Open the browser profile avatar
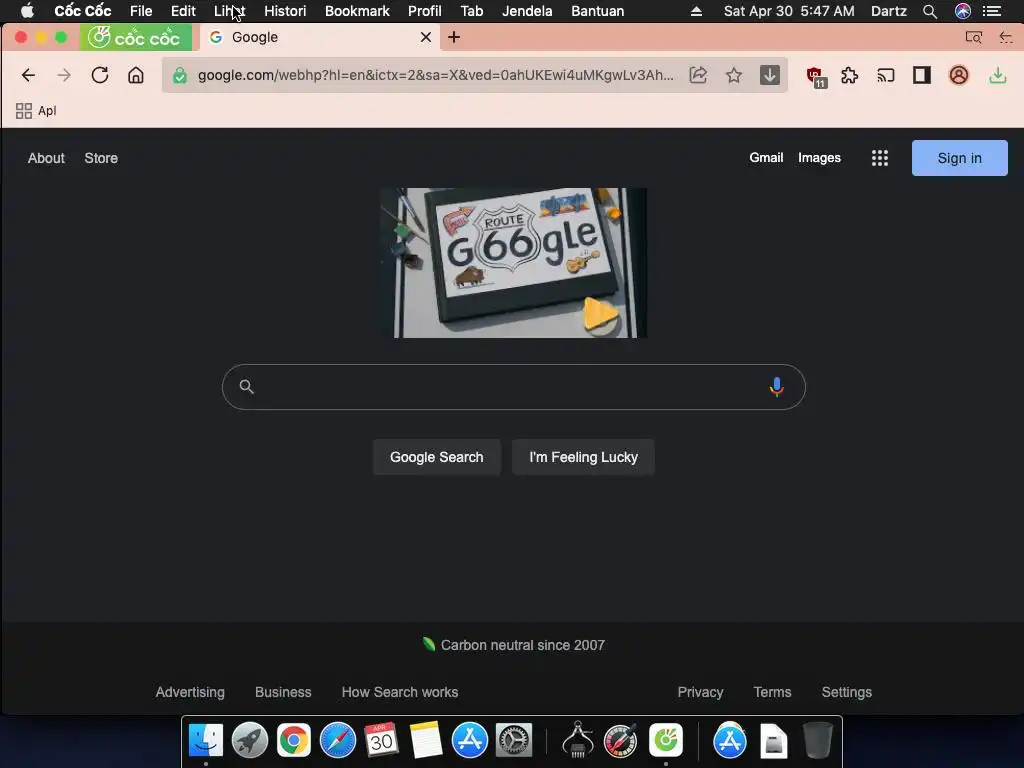 (959, 75)
